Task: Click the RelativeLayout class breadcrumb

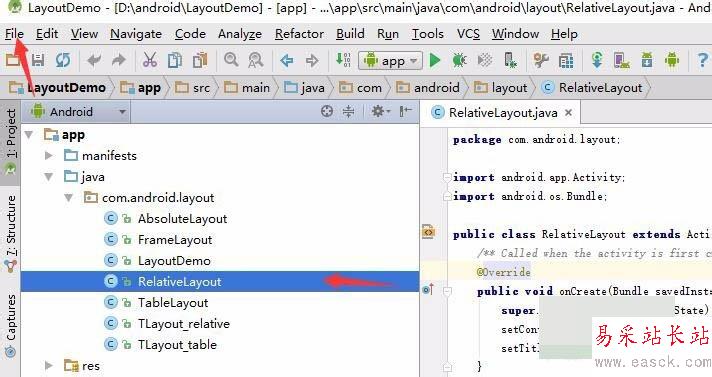Action: pyautogui.click(x=593, y=88)
